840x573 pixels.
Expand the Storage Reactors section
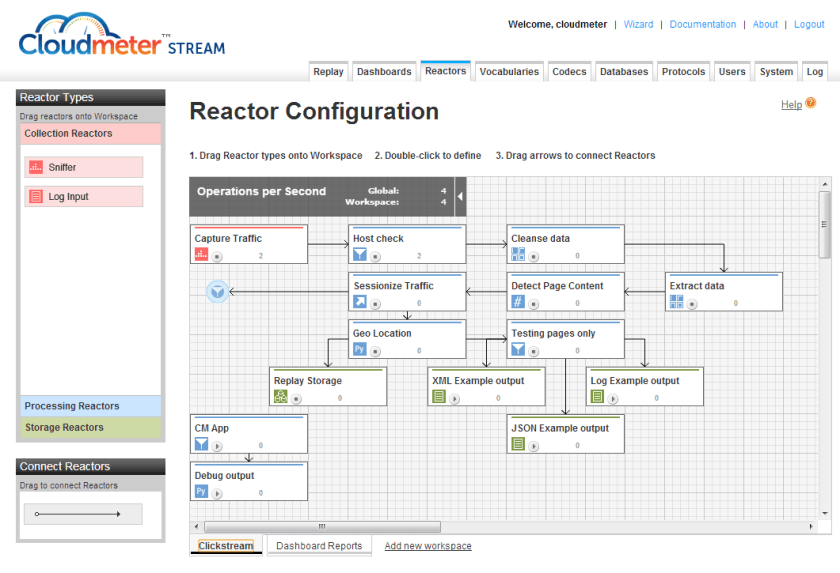click(91, 427)
